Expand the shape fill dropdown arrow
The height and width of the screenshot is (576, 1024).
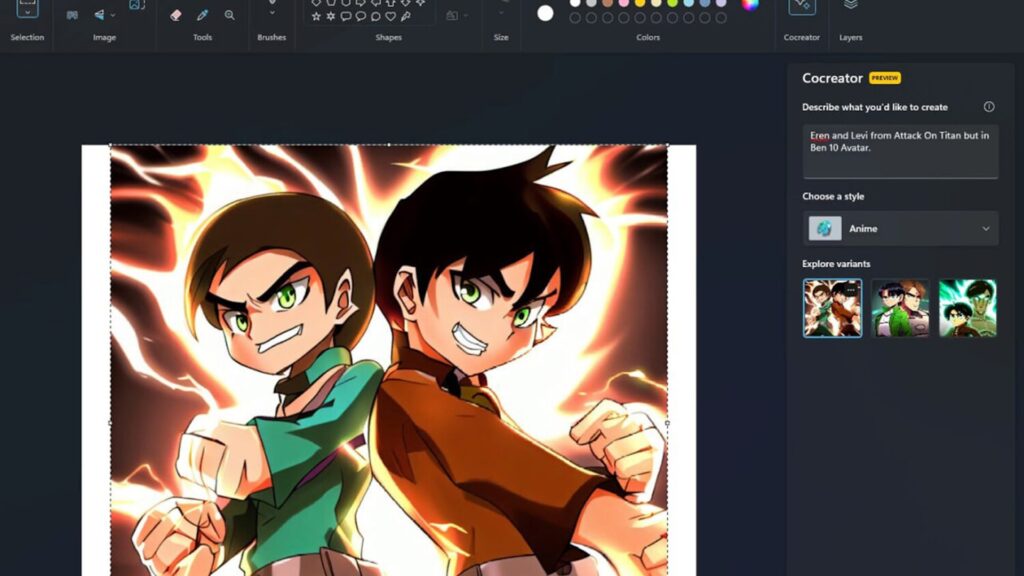466,16
